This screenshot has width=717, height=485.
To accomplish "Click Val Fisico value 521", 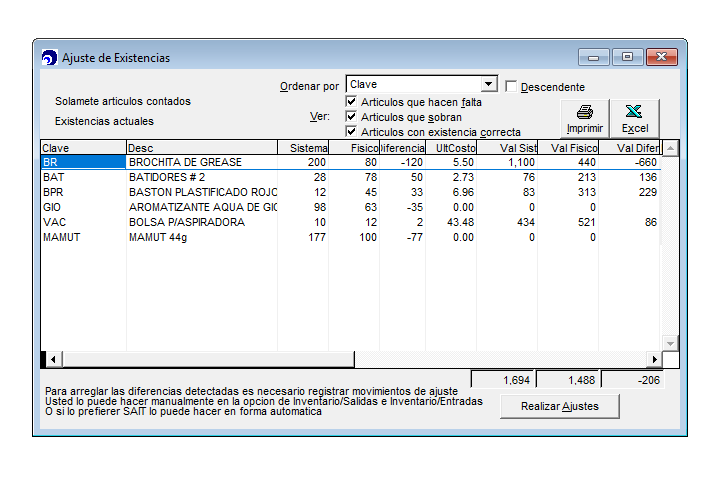I will pos(587,222).
